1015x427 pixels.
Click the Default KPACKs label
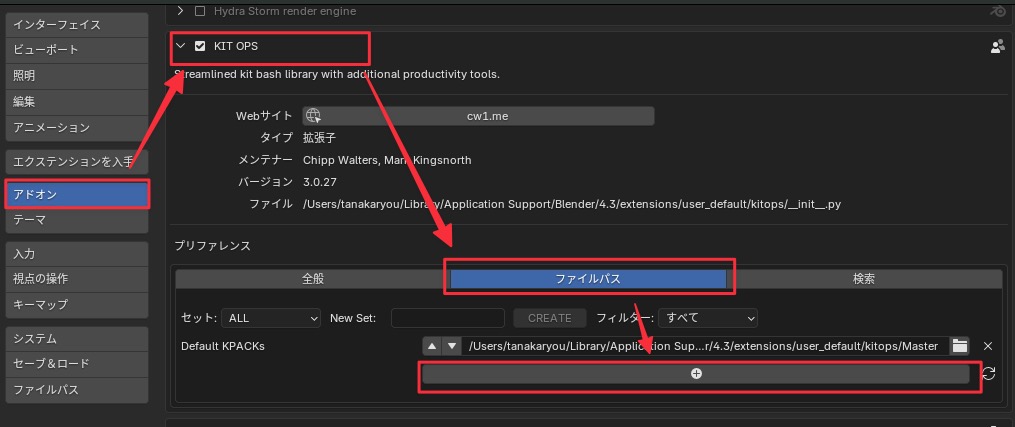[223, 346]
